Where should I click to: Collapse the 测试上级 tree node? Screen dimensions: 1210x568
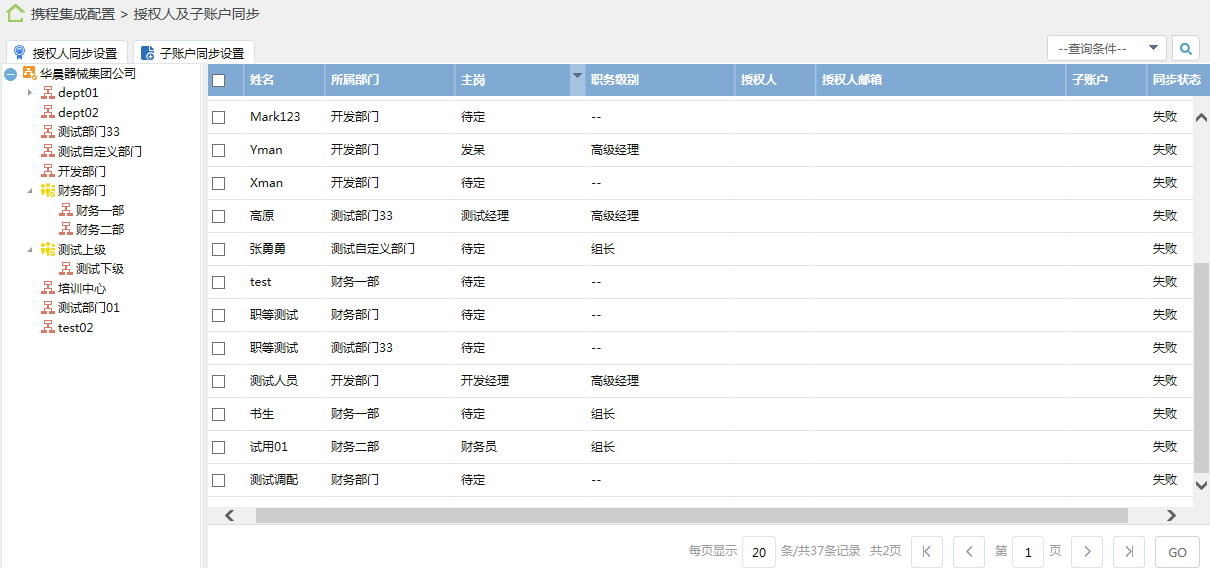[x=30, y=249]
